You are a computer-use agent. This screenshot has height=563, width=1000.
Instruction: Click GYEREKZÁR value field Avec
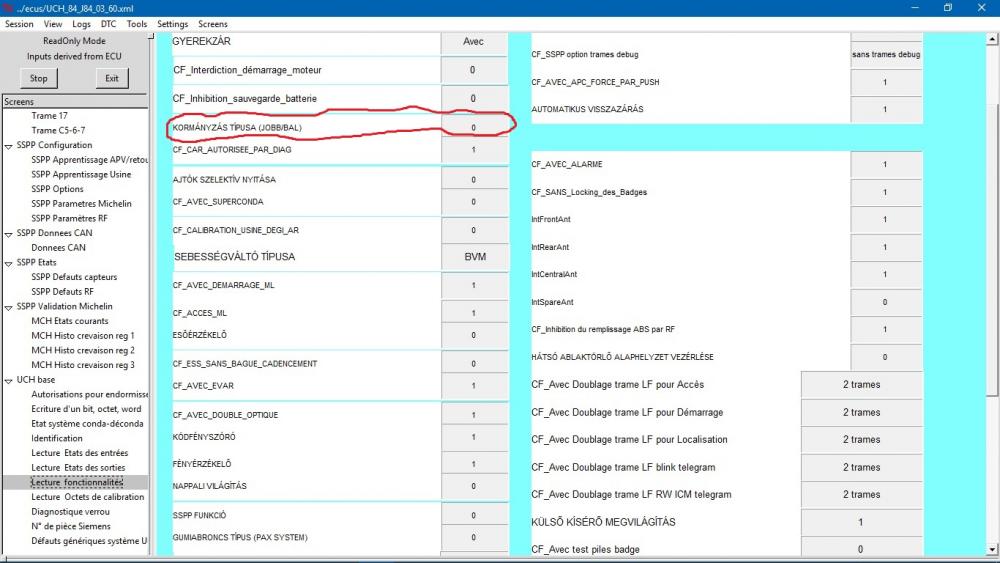coord(474,41)
